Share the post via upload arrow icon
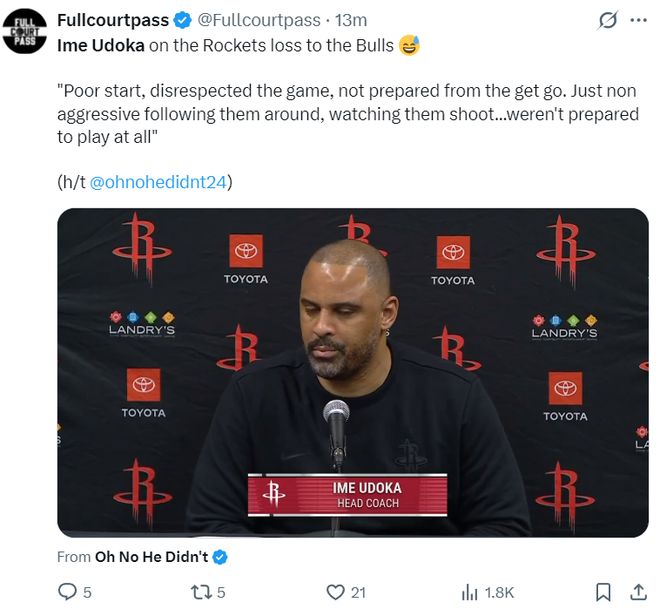Screen dimensions: 660x616 [638, 592]
